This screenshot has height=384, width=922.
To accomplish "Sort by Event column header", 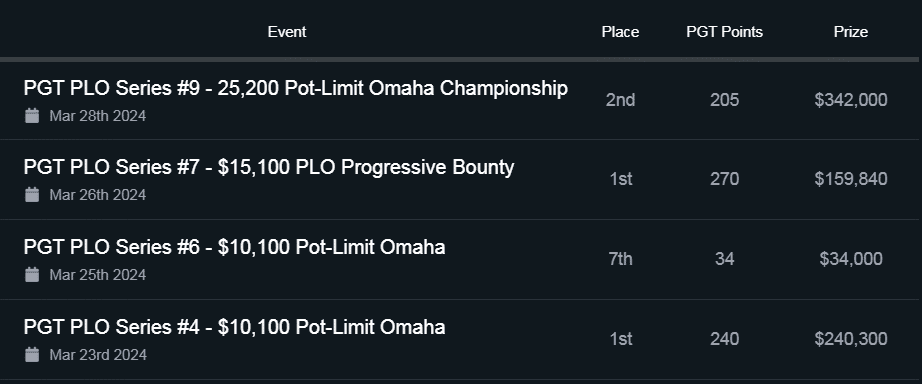I will (287, 32).
